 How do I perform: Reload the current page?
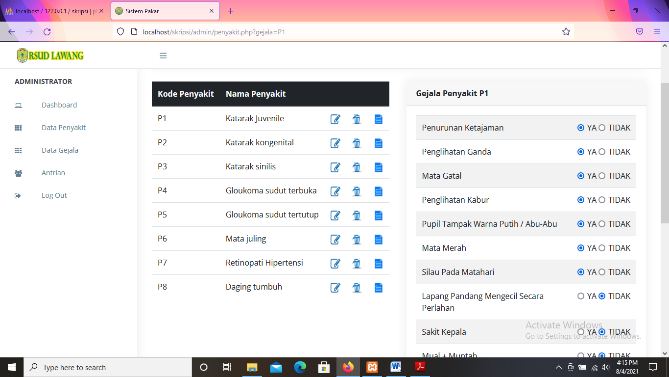coord(47,32)
